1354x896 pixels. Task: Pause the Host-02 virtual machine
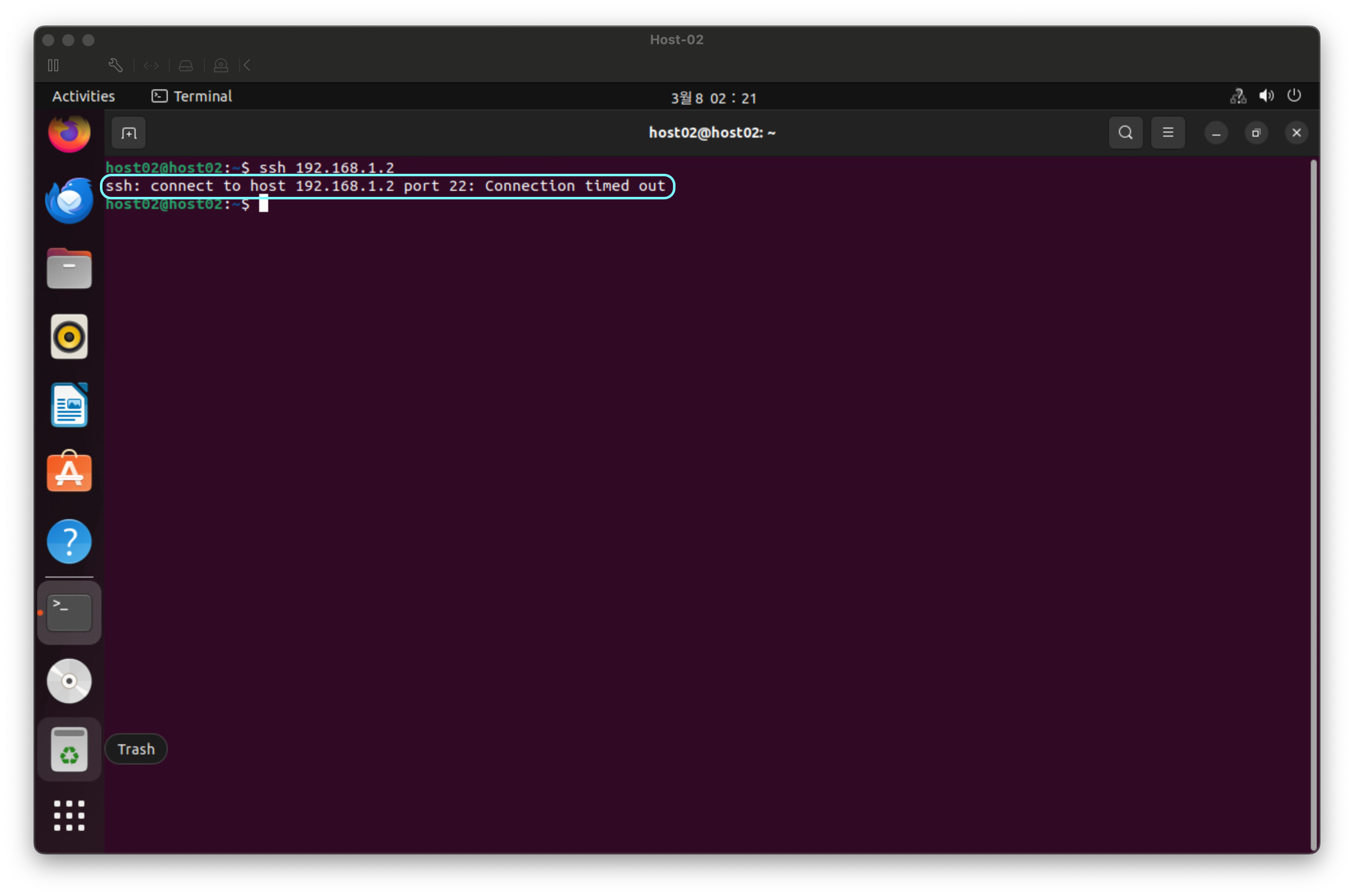(x=53, y=66)
